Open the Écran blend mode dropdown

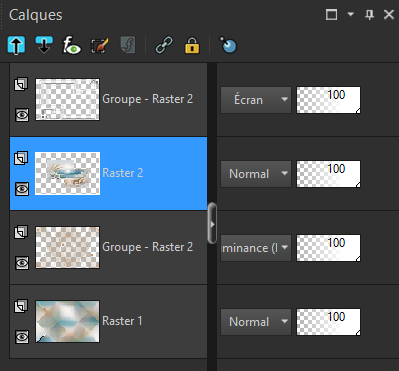256,100
